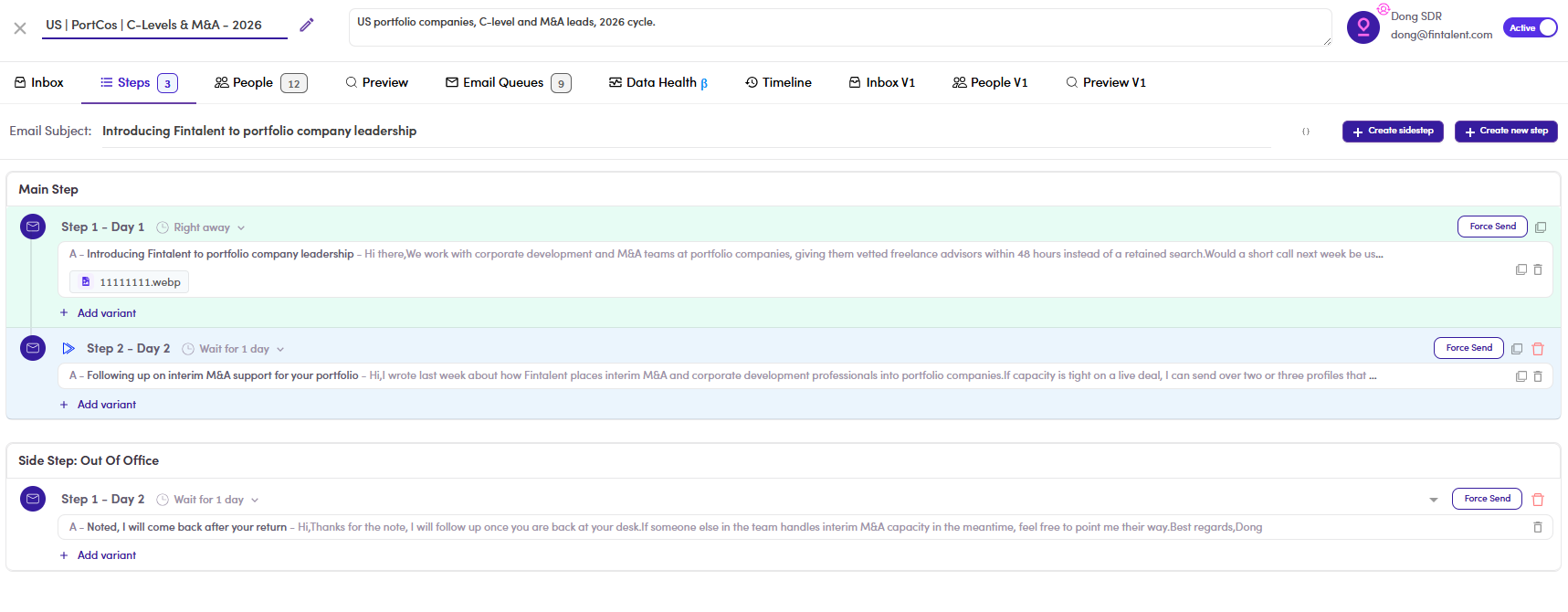
Task: Delete the 'Noted, I will come back' variant
Action: [1538, 527]
